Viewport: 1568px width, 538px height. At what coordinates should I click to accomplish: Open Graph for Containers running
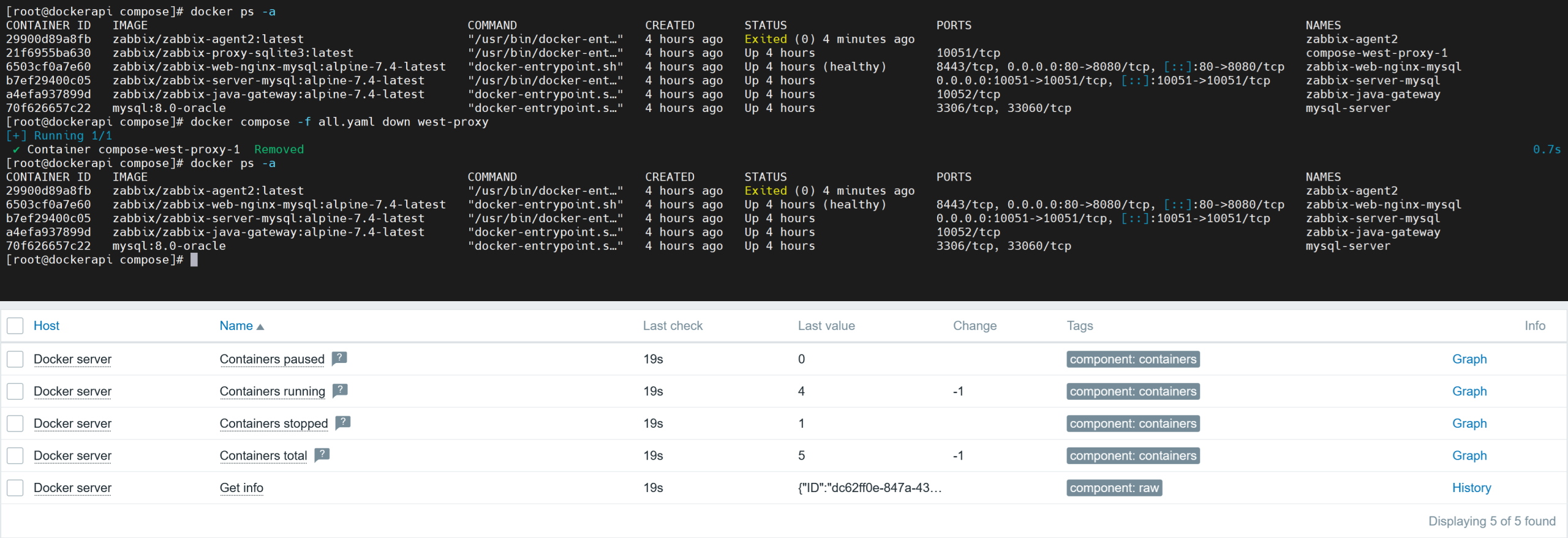click(1469, 391)
